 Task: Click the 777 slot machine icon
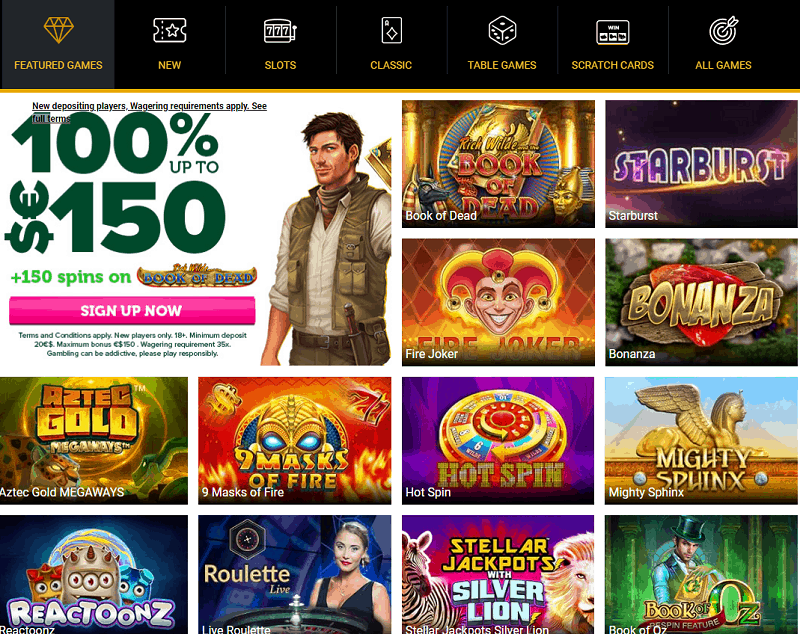pyautogui.click(x=280, y=31)
